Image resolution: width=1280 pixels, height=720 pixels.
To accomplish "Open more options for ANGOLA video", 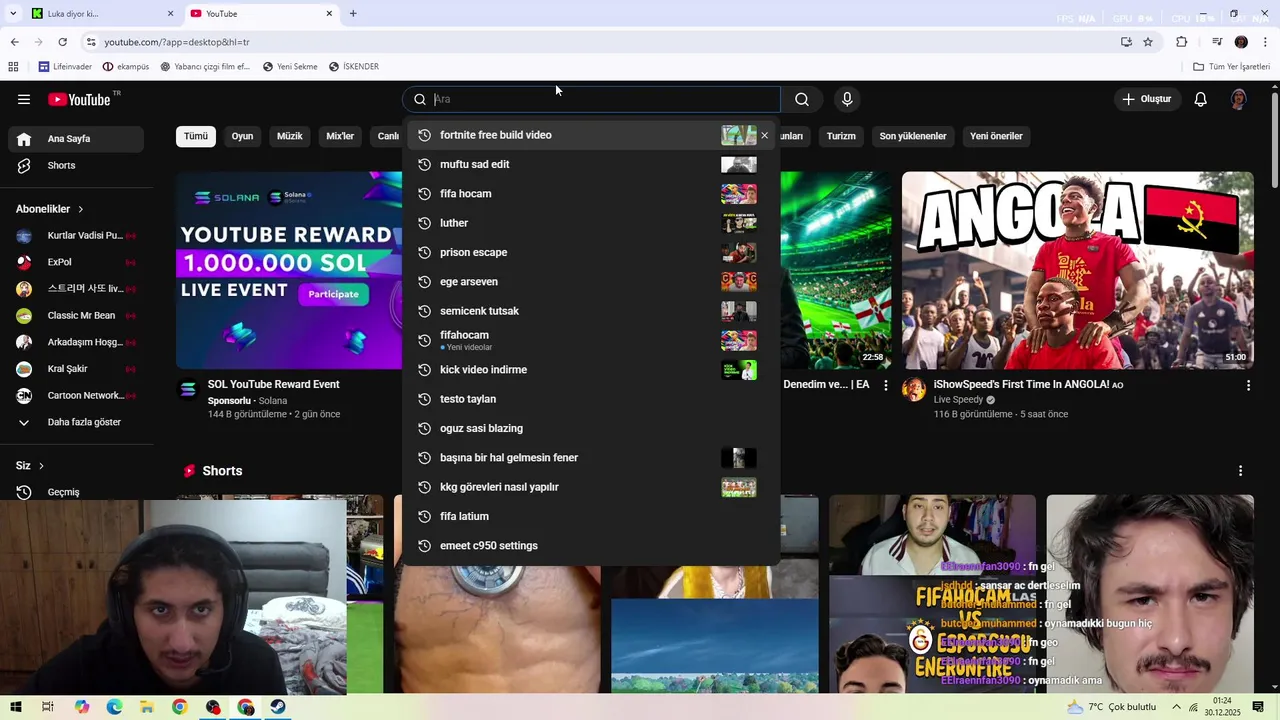I will (1248, 385).
